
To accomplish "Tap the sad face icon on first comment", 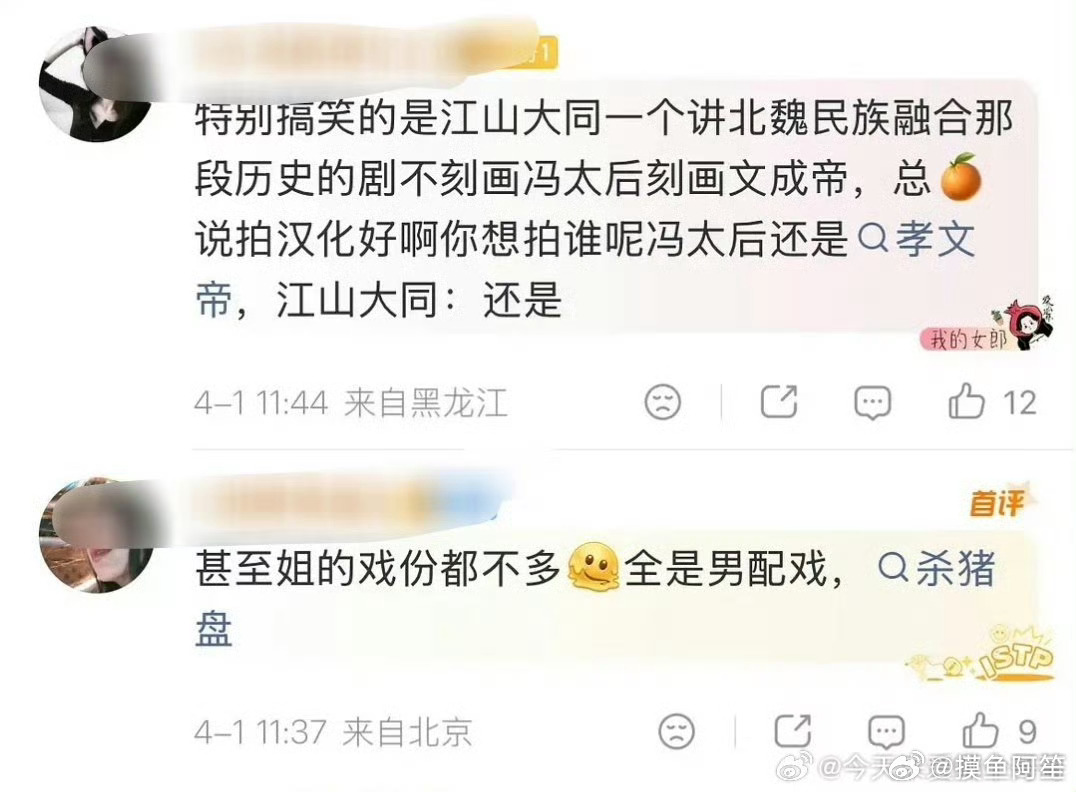I will (x=663, y=401).
